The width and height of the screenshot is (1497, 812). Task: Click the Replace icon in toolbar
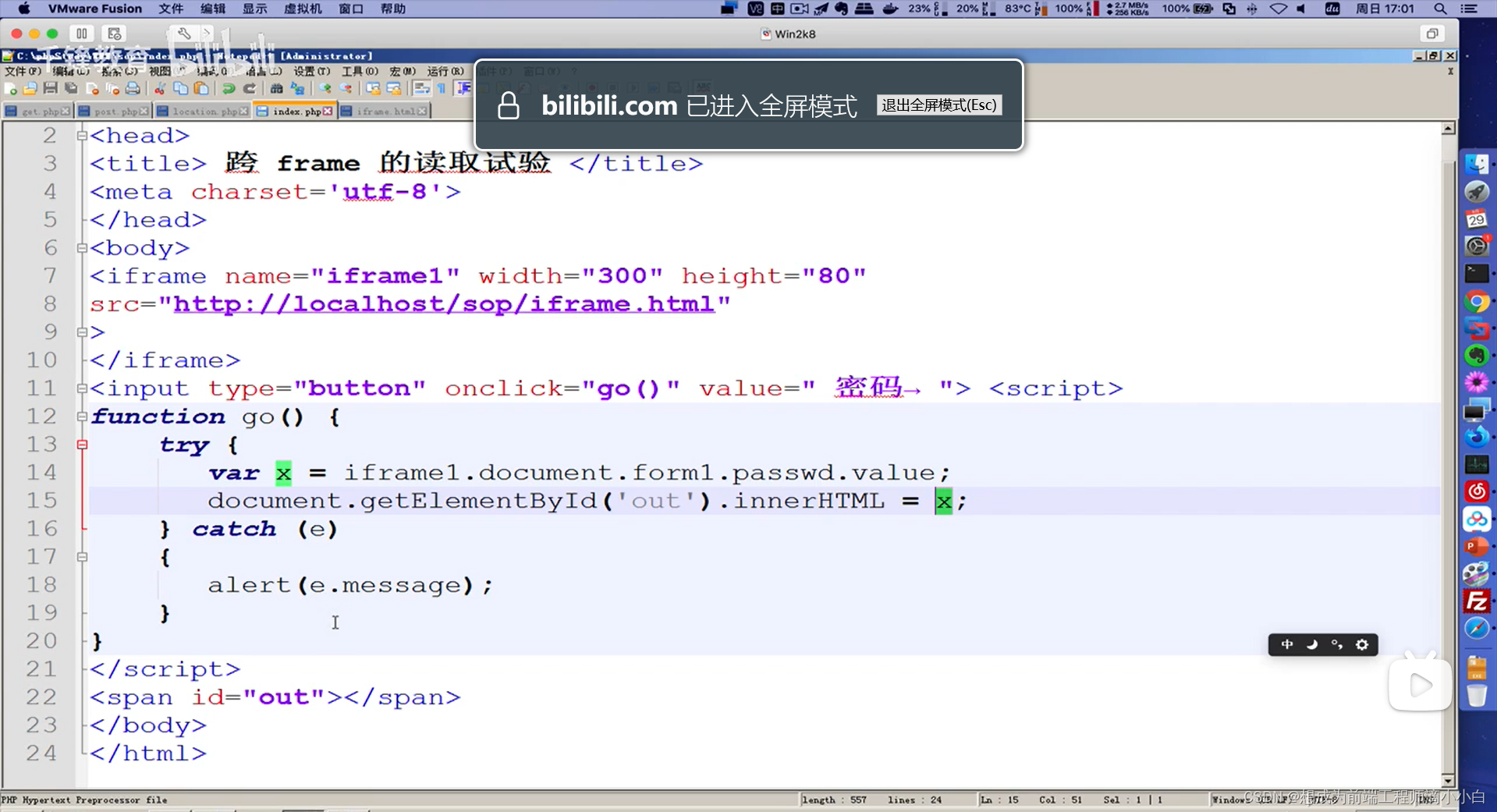[x=297, y=89]
